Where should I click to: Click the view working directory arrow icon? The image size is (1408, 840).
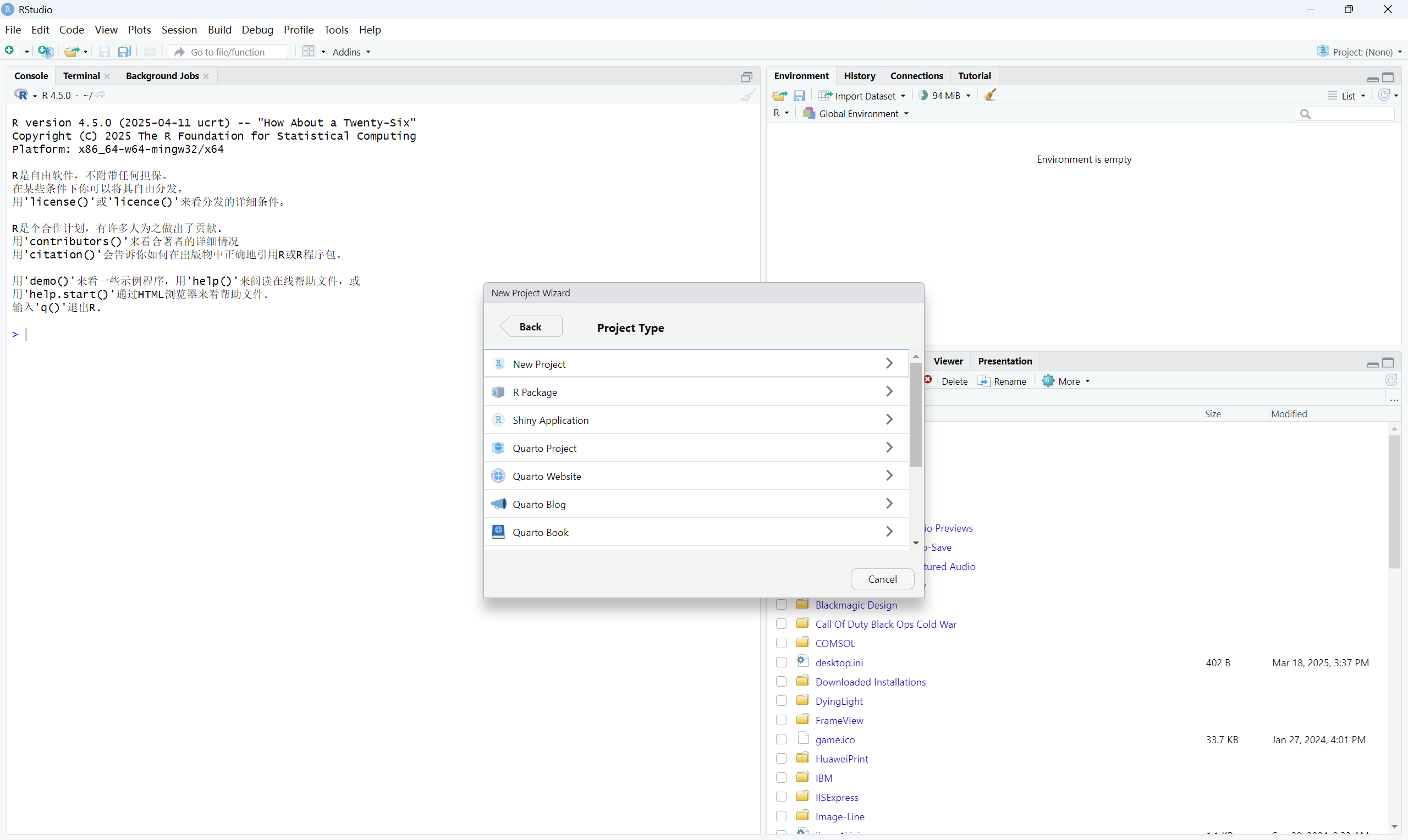pos(101,95)
